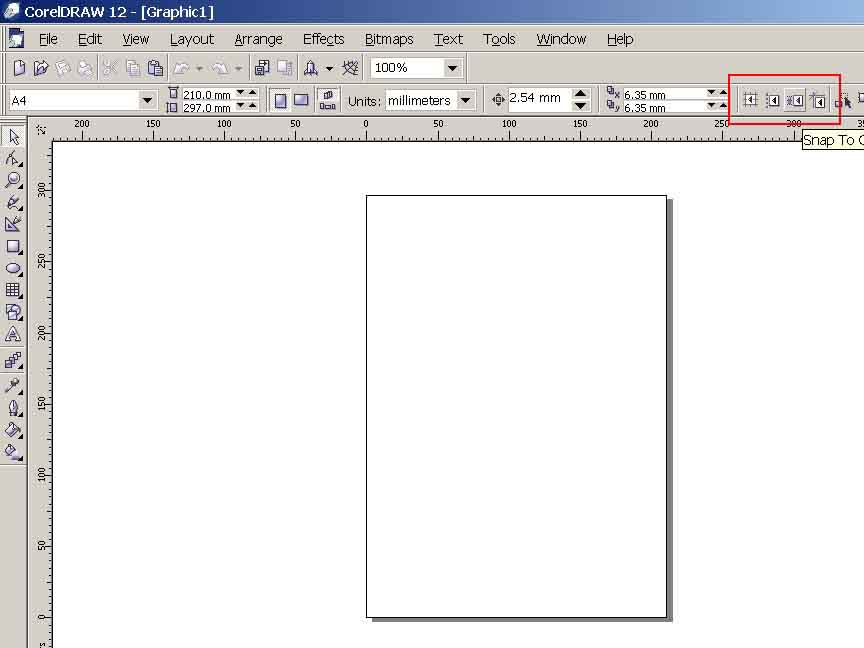Open the Arrange menu
The image size is (864, 648).
[258, 39]
